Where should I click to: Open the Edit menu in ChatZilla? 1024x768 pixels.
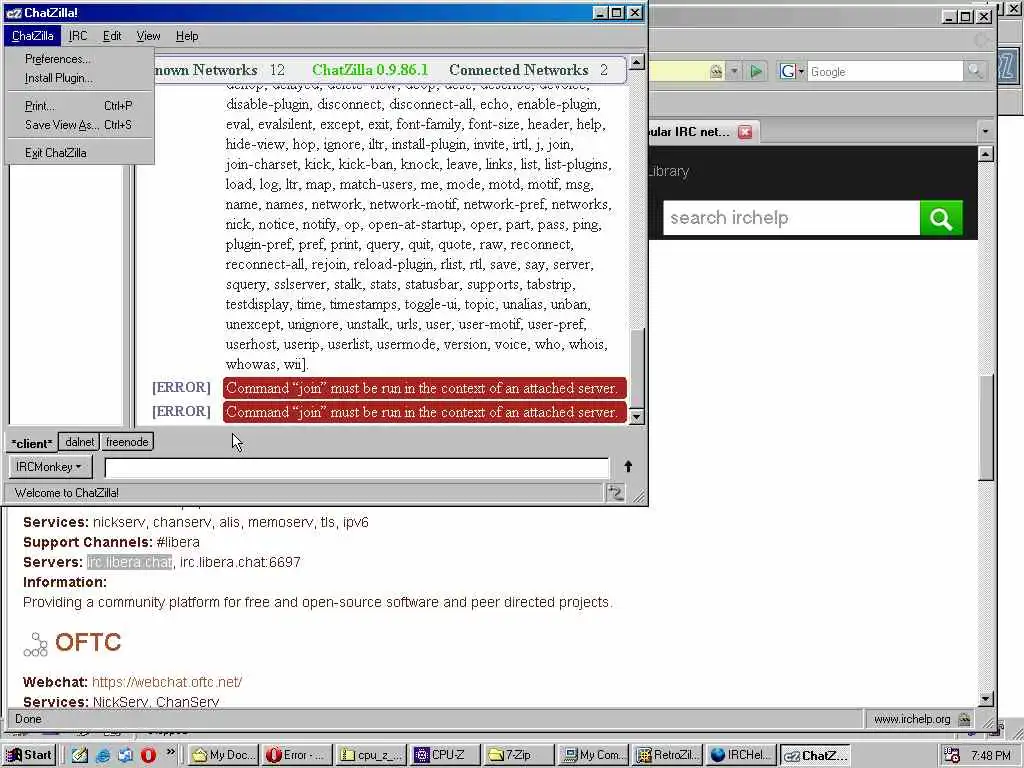(112, 36)
